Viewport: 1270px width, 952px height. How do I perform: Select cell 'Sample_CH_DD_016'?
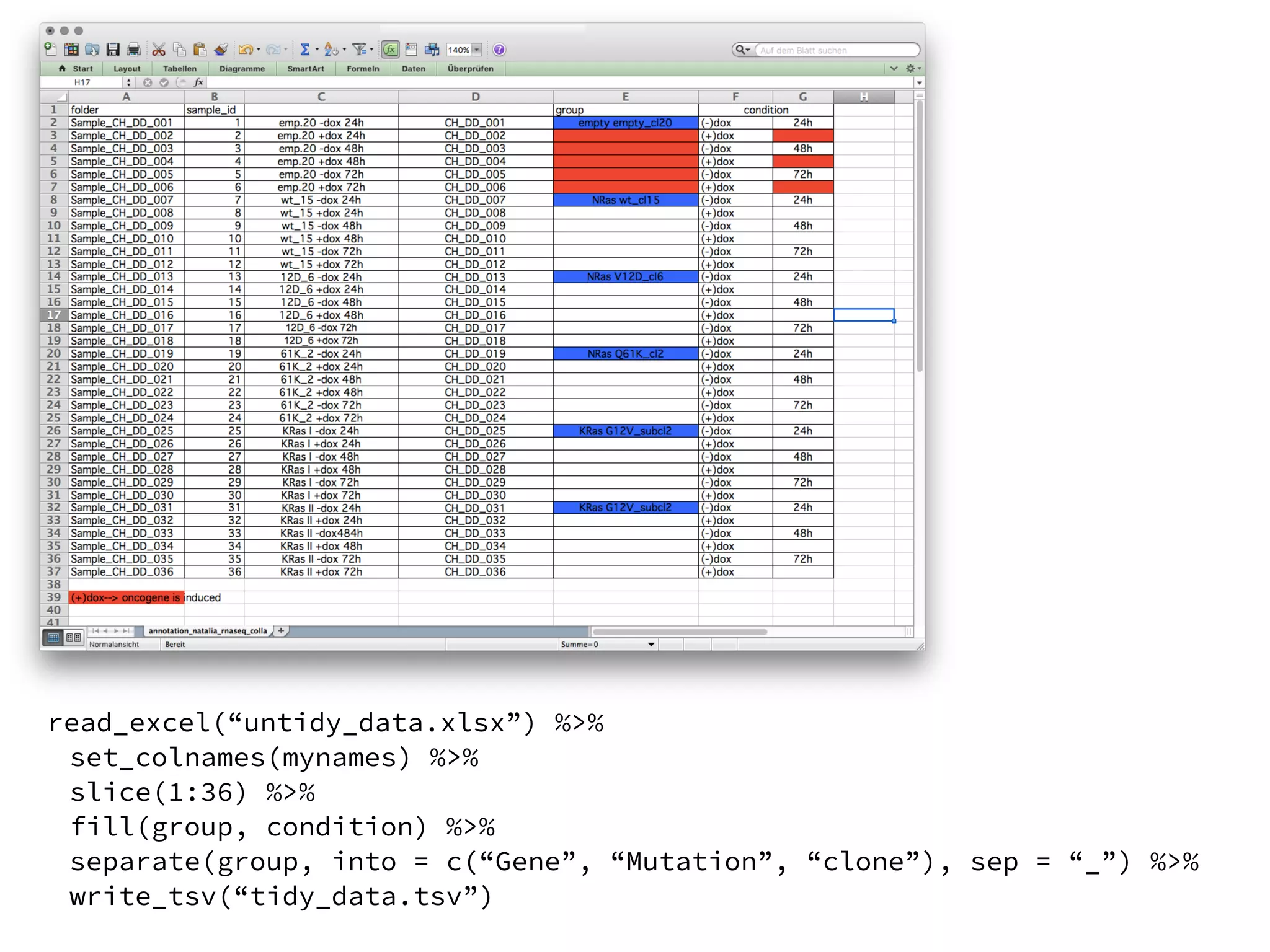[126, 315]
